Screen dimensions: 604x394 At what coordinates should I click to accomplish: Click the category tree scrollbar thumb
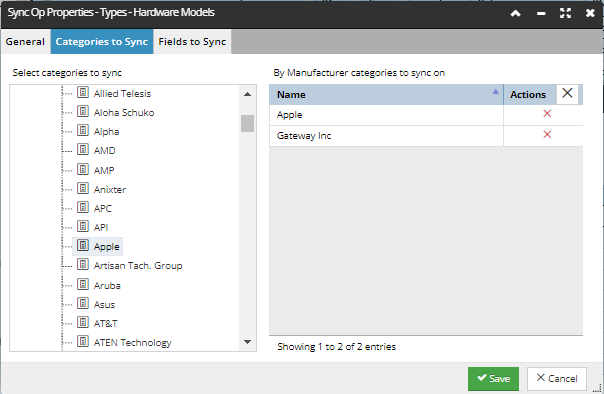point(247,123)
